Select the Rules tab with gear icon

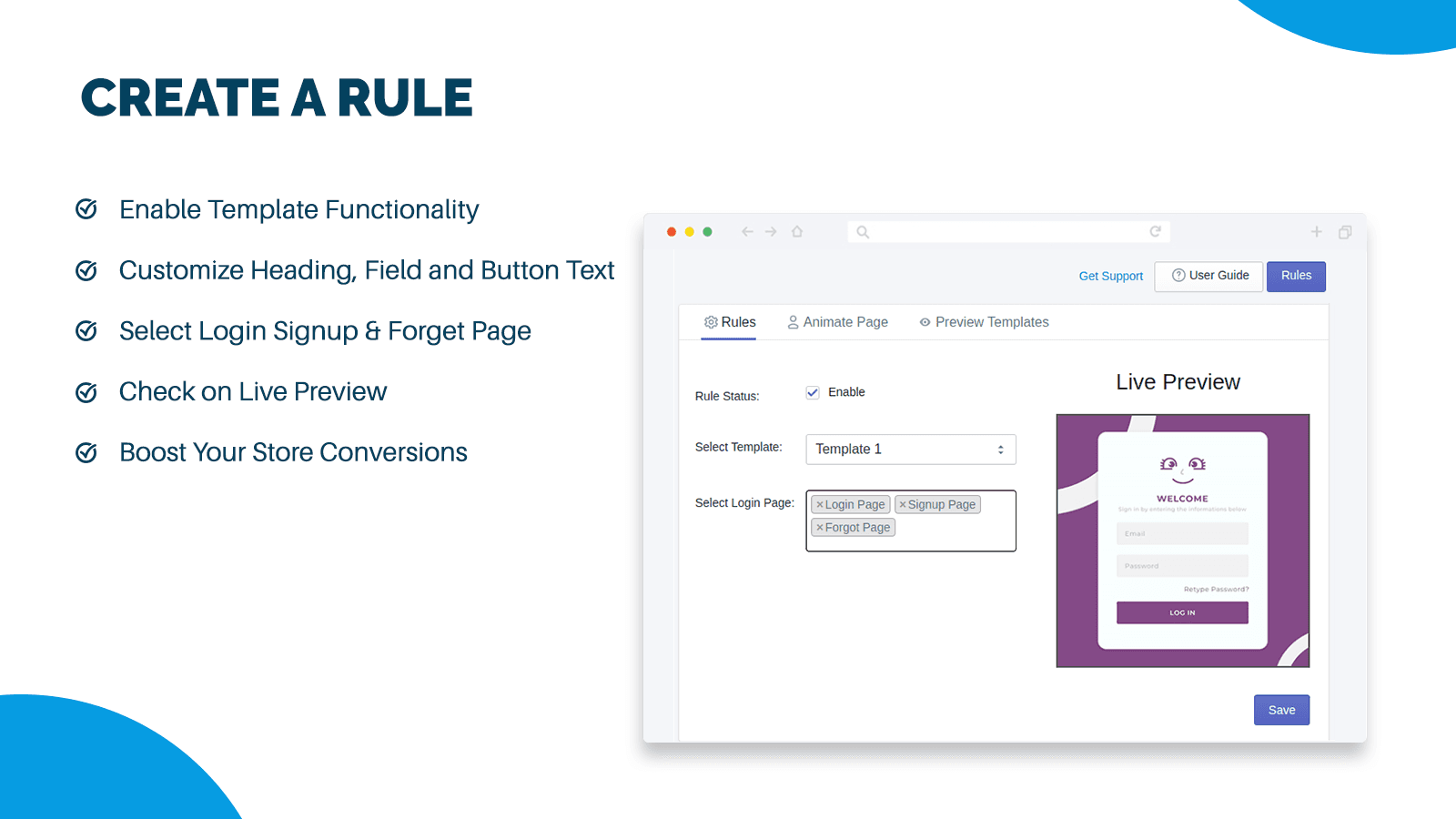click(729, 322)
